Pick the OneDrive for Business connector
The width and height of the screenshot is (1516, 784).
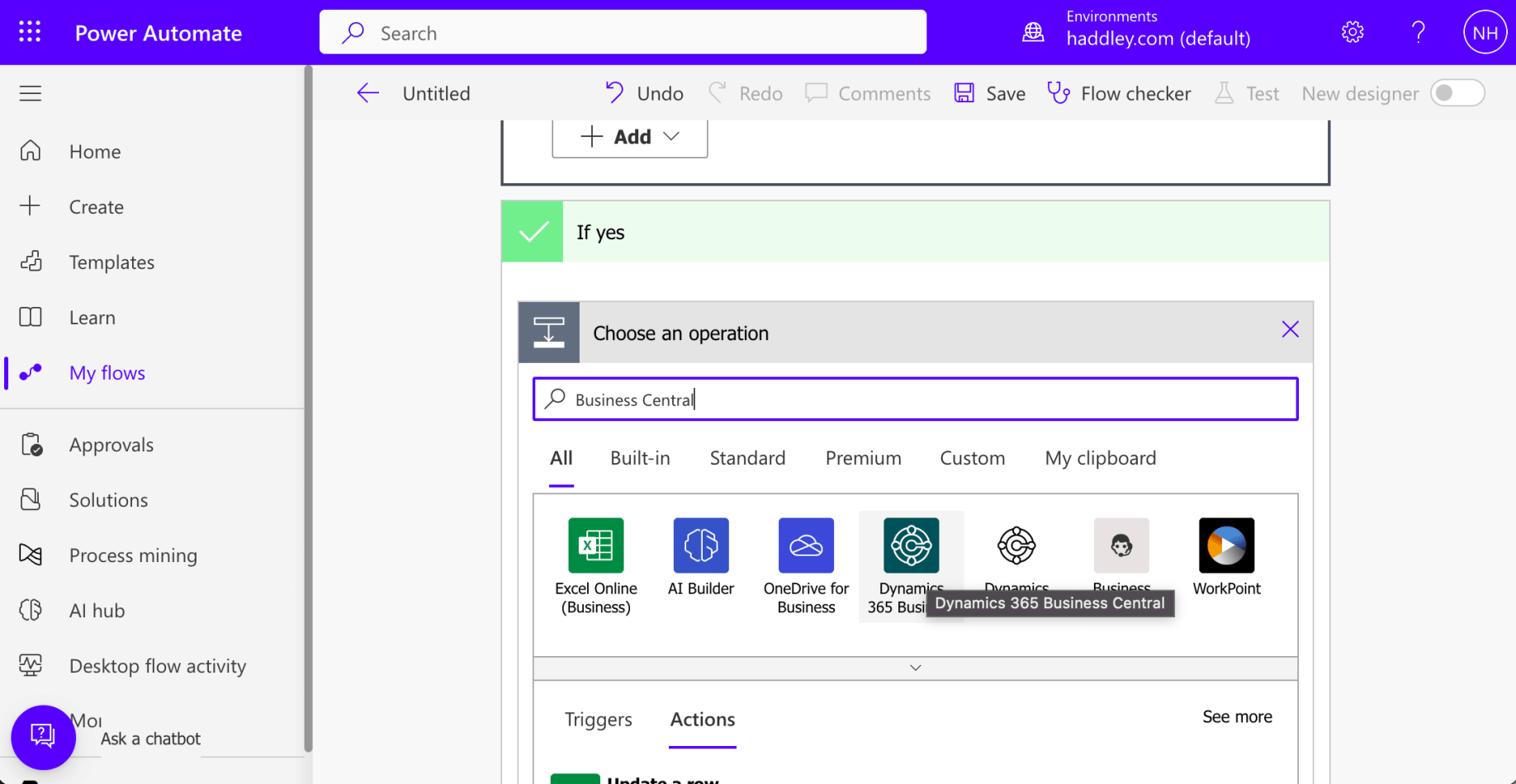tap(805, 545)
